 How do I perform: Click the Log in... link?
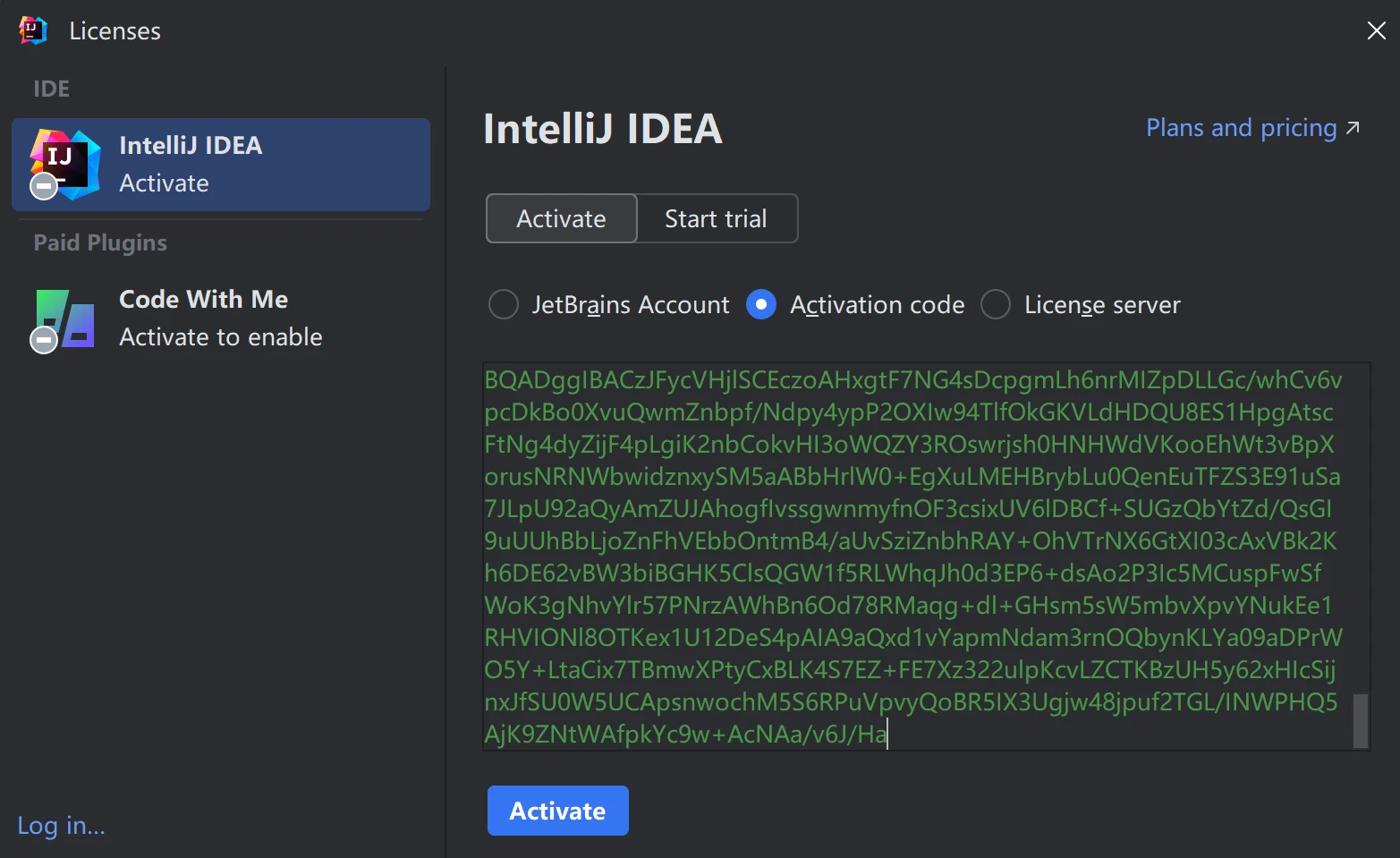point(61,825)
